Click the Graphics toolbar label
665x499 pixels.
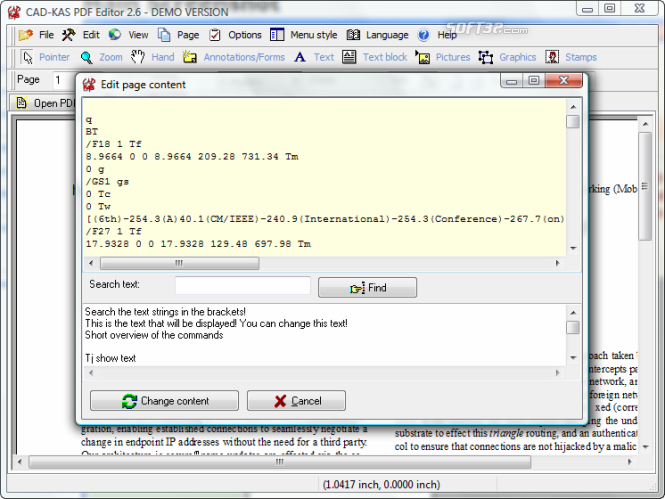click(x=517, y=57)
